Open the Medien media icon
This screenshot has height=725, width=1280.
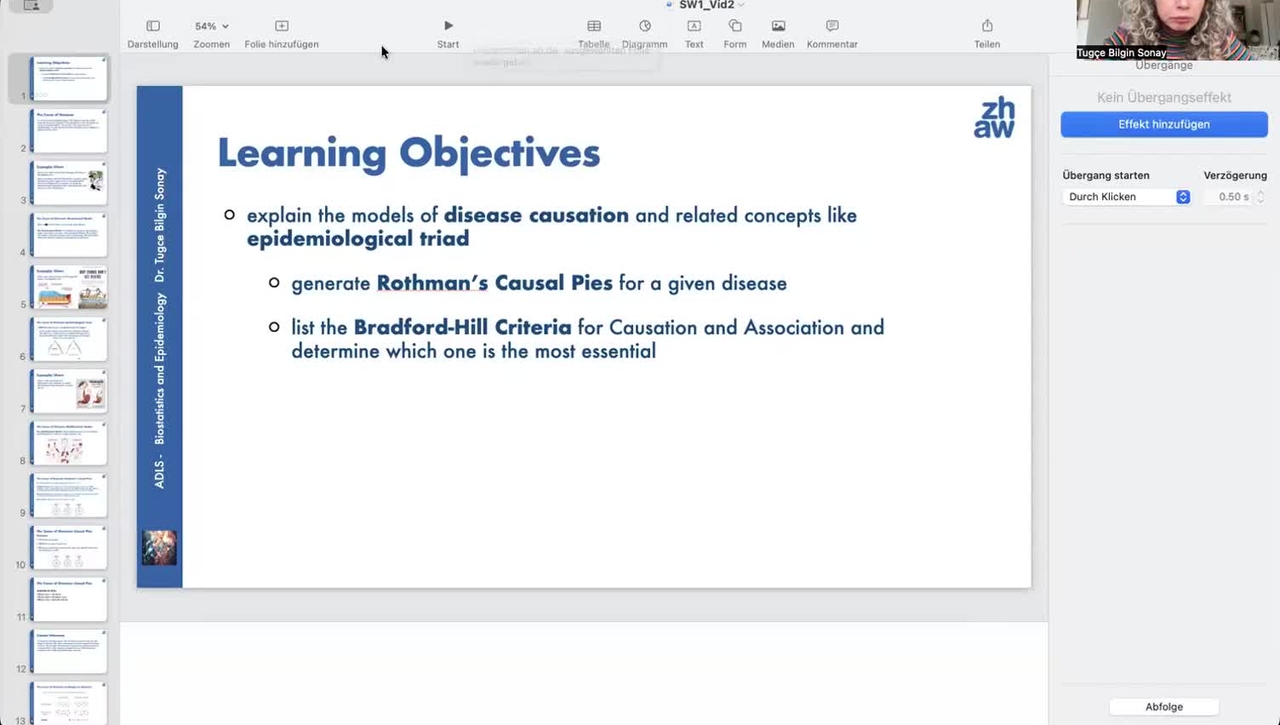(778, 26)
